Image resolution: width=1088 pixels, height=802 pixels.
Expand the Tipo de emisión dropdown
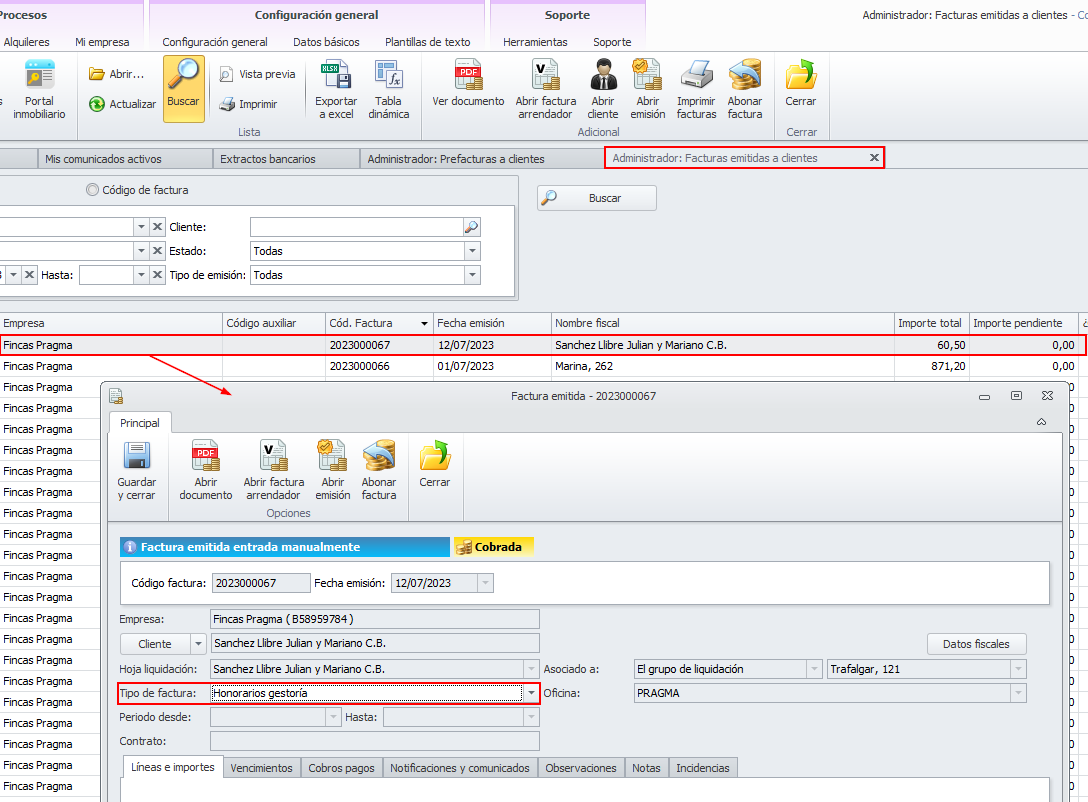pyautogui.click(x=473, y=275)
